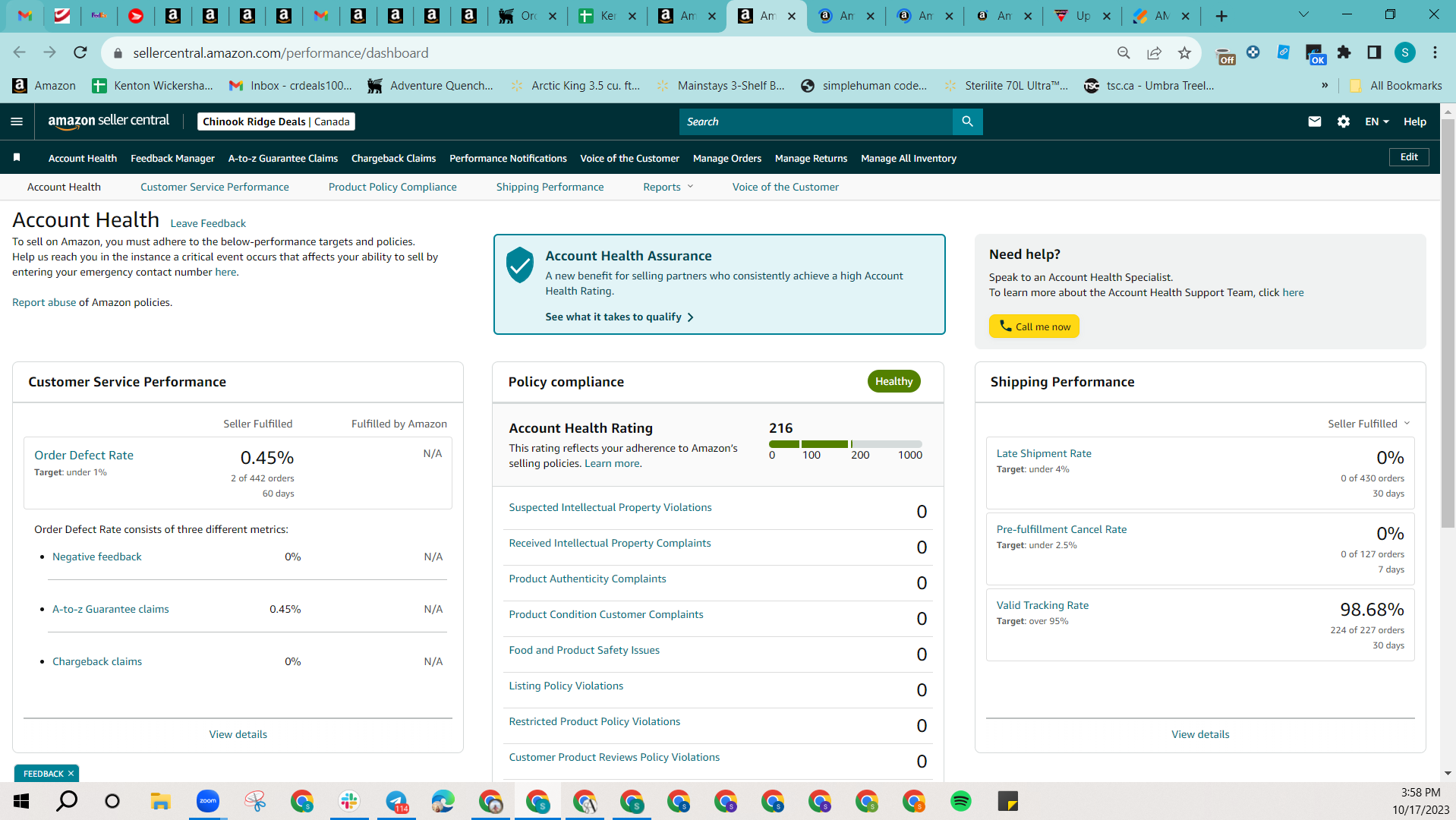Open Telegram from the taskbar
Viewport: 1456px width, 820px height.
(x=396, y=801)
